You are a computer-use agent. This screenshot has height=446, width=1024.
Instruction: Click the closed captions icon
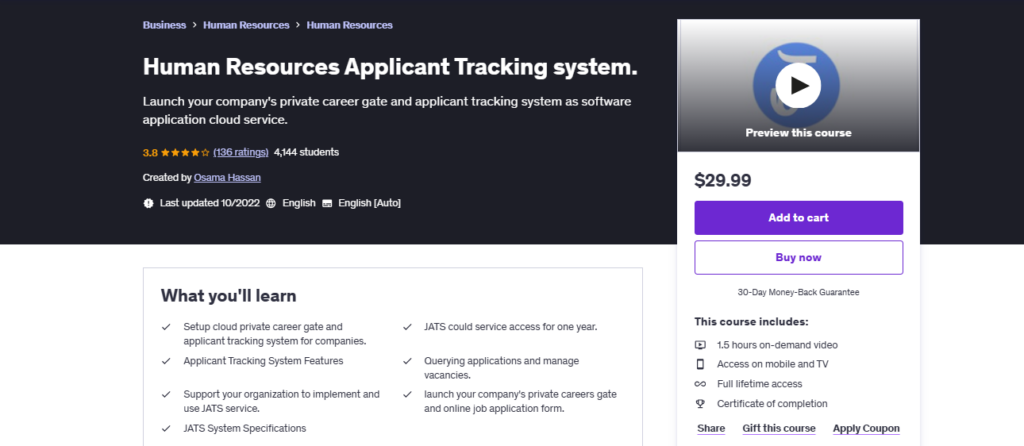click(x=327, y=203)
